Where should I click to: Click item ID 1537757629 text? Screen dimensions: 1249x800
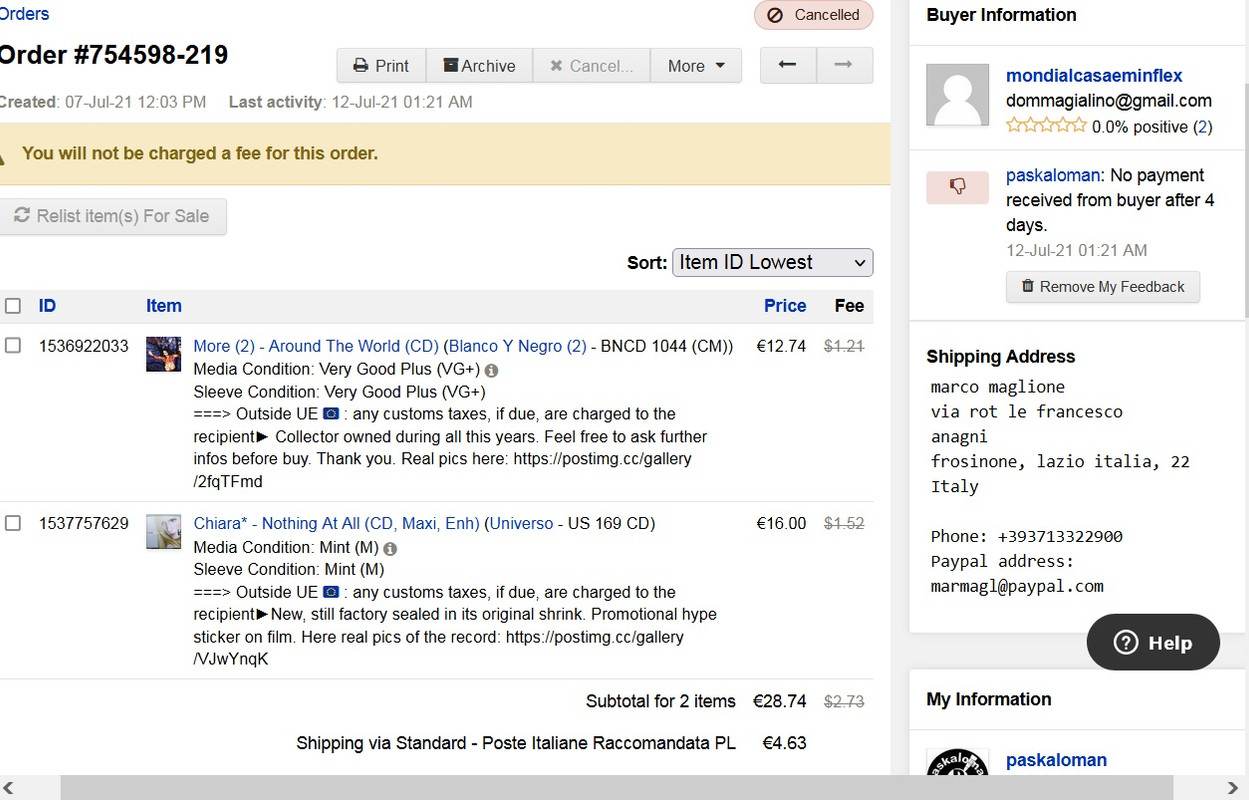click(x=84, y=523)
